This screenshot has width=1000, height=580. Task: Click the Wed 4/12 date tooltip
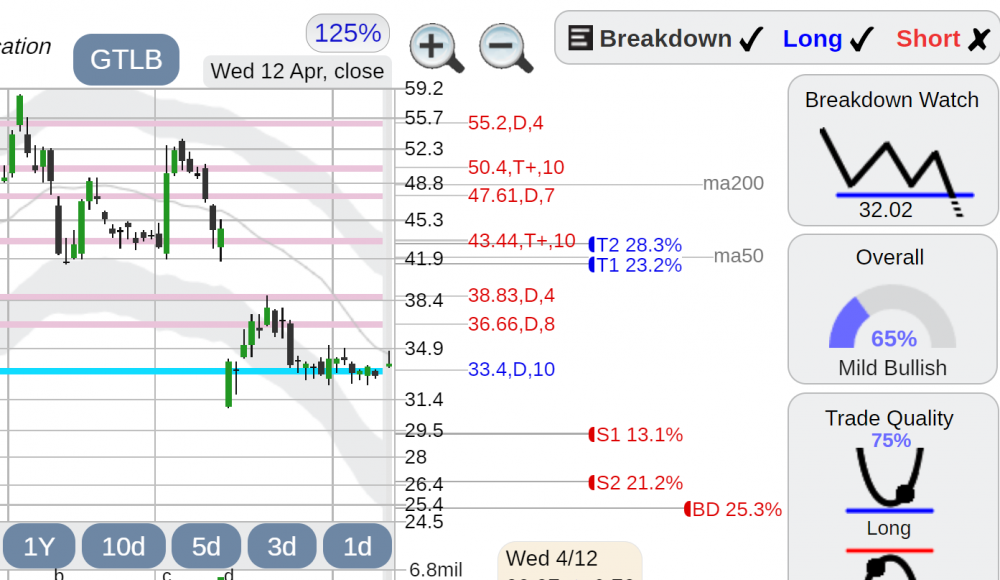pyautogui.click(x=570, y=561)
